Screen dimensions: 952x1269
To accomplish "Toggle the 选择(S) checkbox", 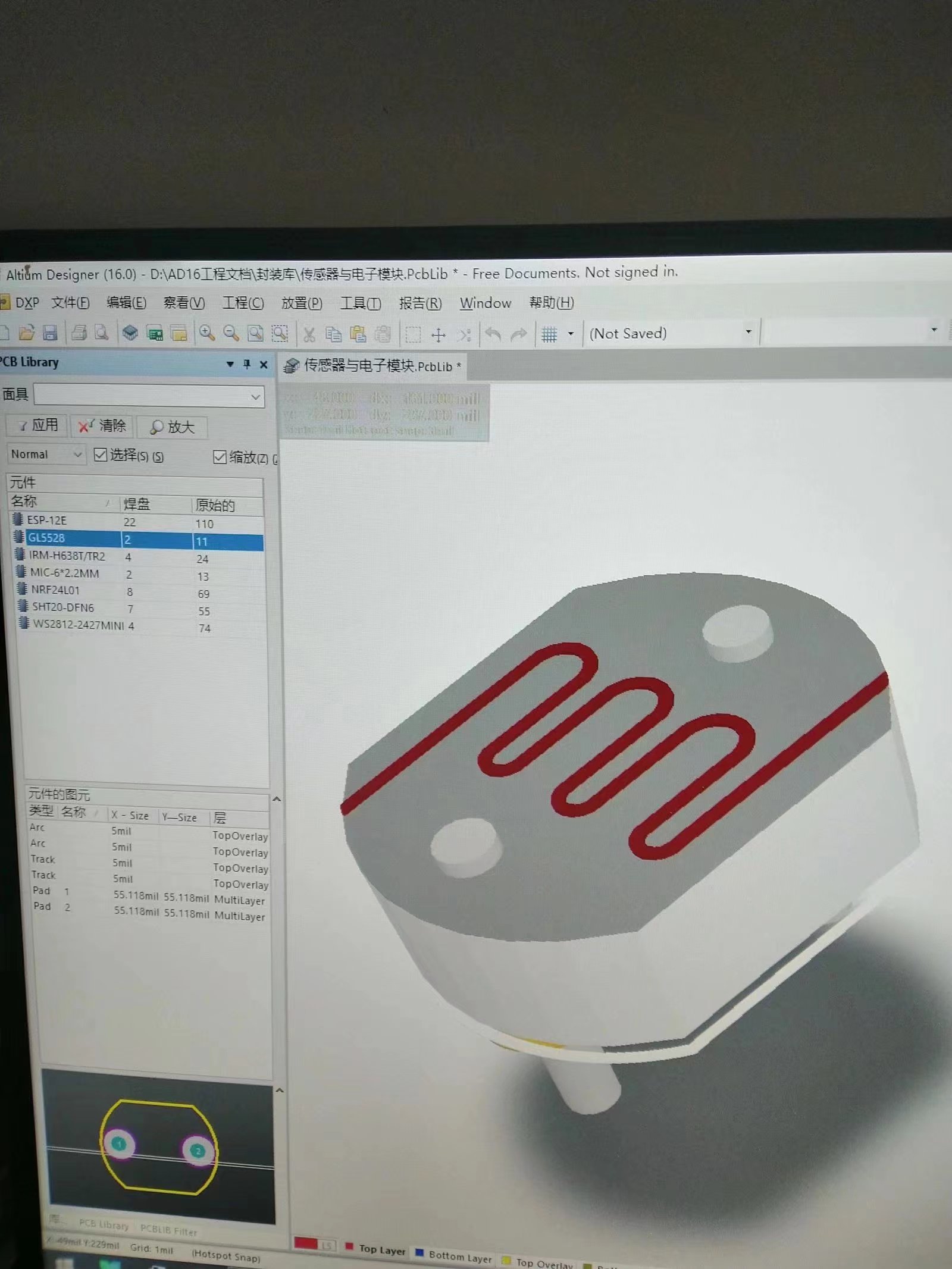I will coord(101,455).
